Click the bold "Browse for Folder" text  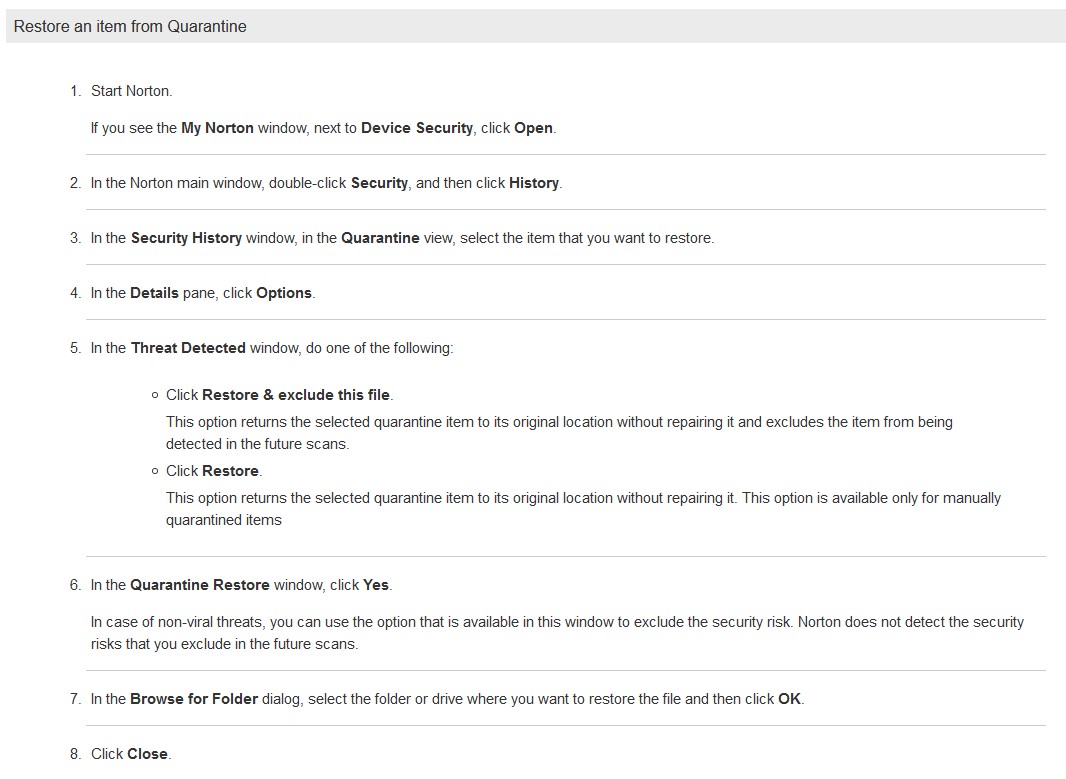(x=194, y=700)
